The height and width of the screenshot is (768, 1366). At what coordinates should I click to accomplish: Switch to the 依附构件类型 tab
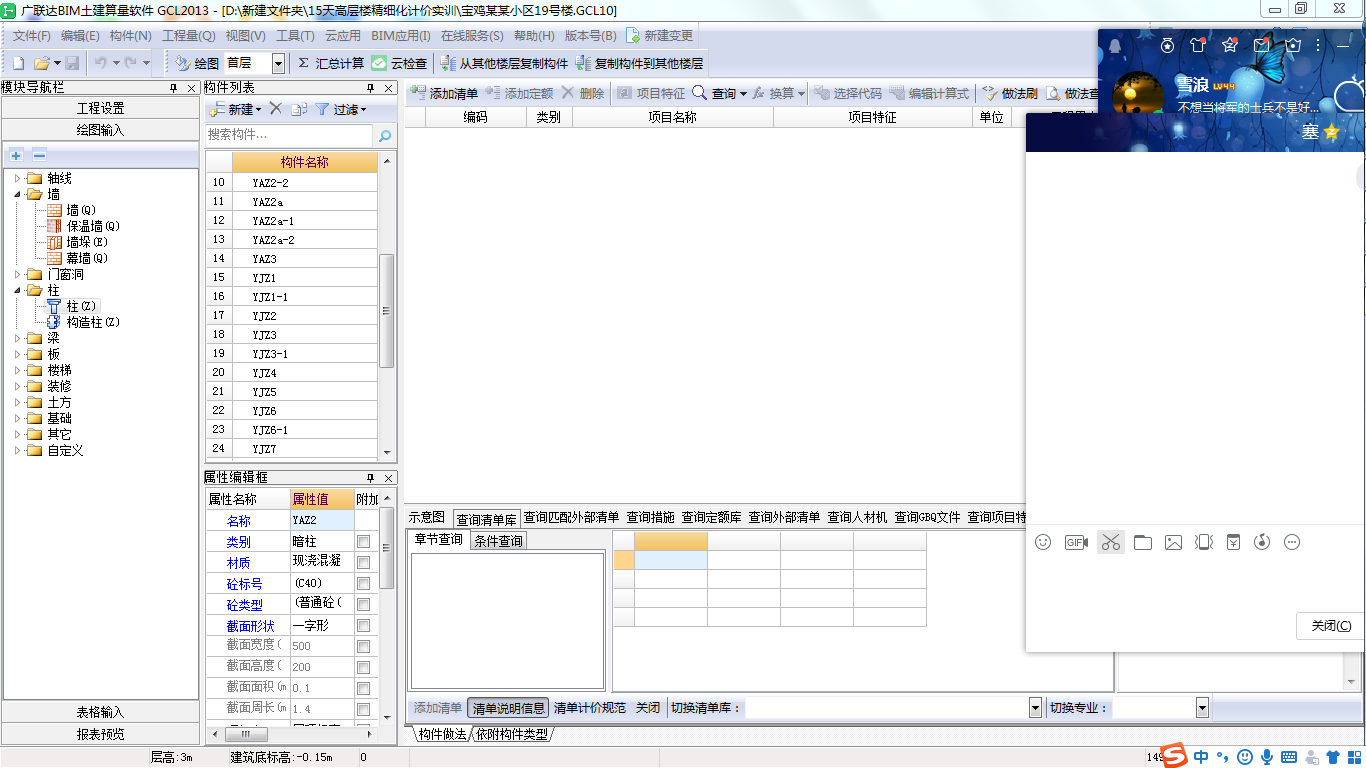pos(512,734)
